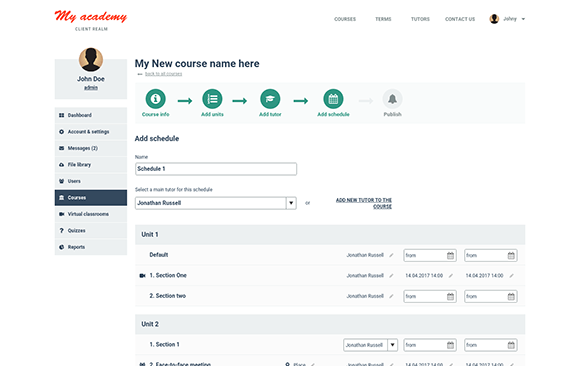This screenshot has height=366, width=580.
Task: Open File library in sidebar
Action: 91,165
